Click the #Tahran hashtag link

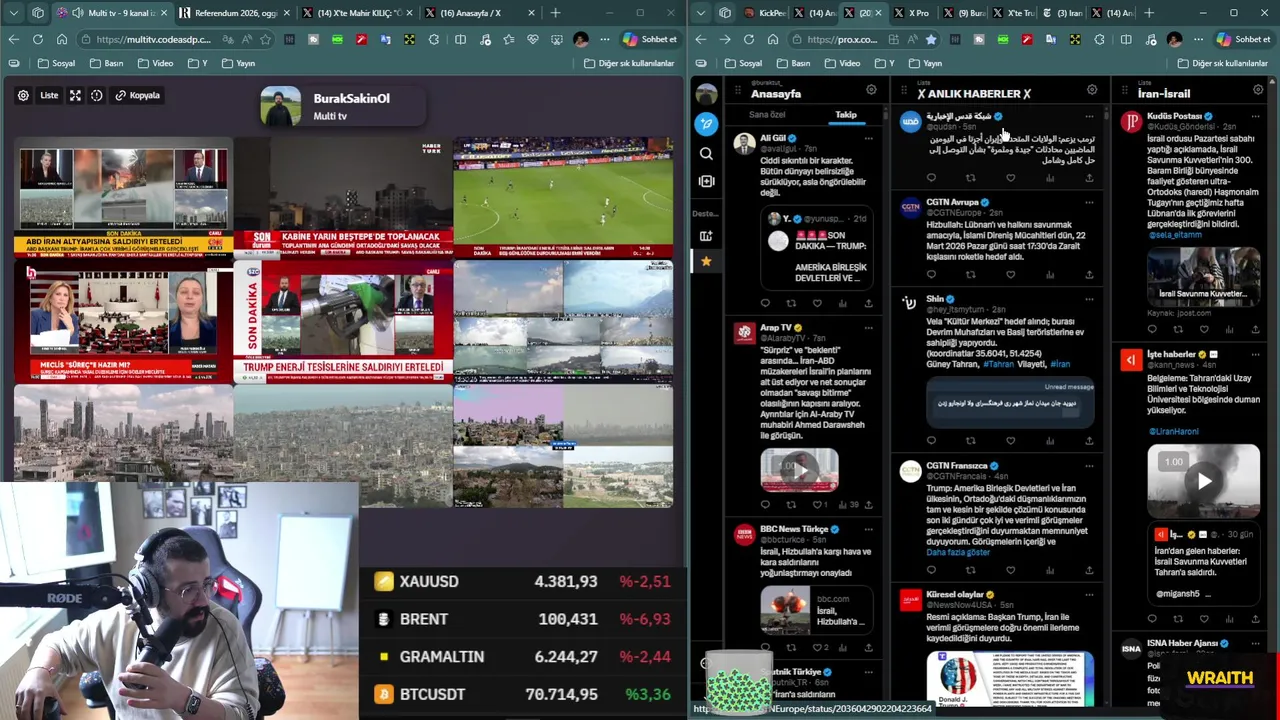click(x=1000, y=364)
